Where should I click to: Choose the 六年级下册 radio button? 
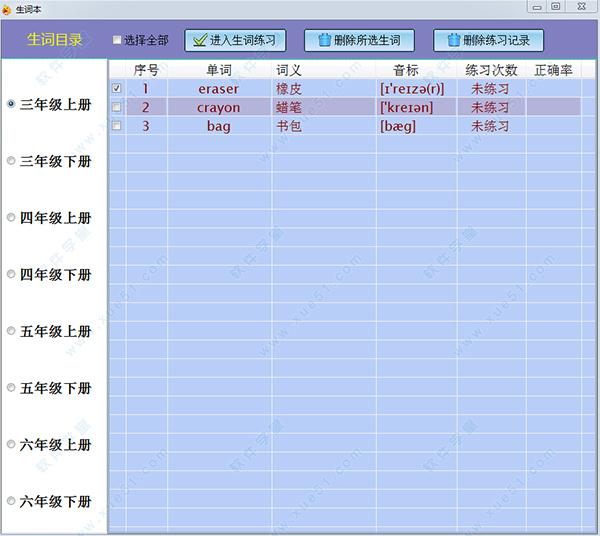11,501
